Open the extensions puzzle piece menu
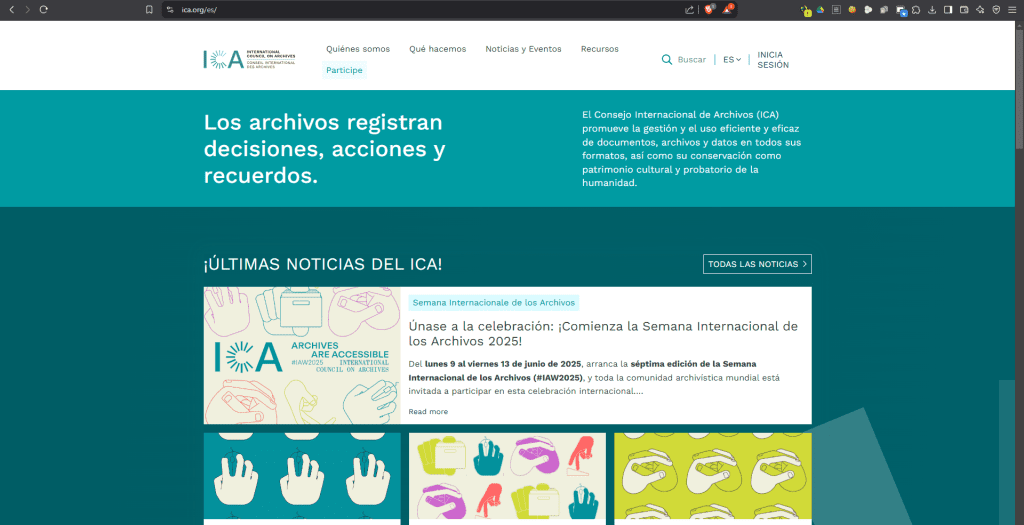 pyautogui.click(x=916, y=10)
